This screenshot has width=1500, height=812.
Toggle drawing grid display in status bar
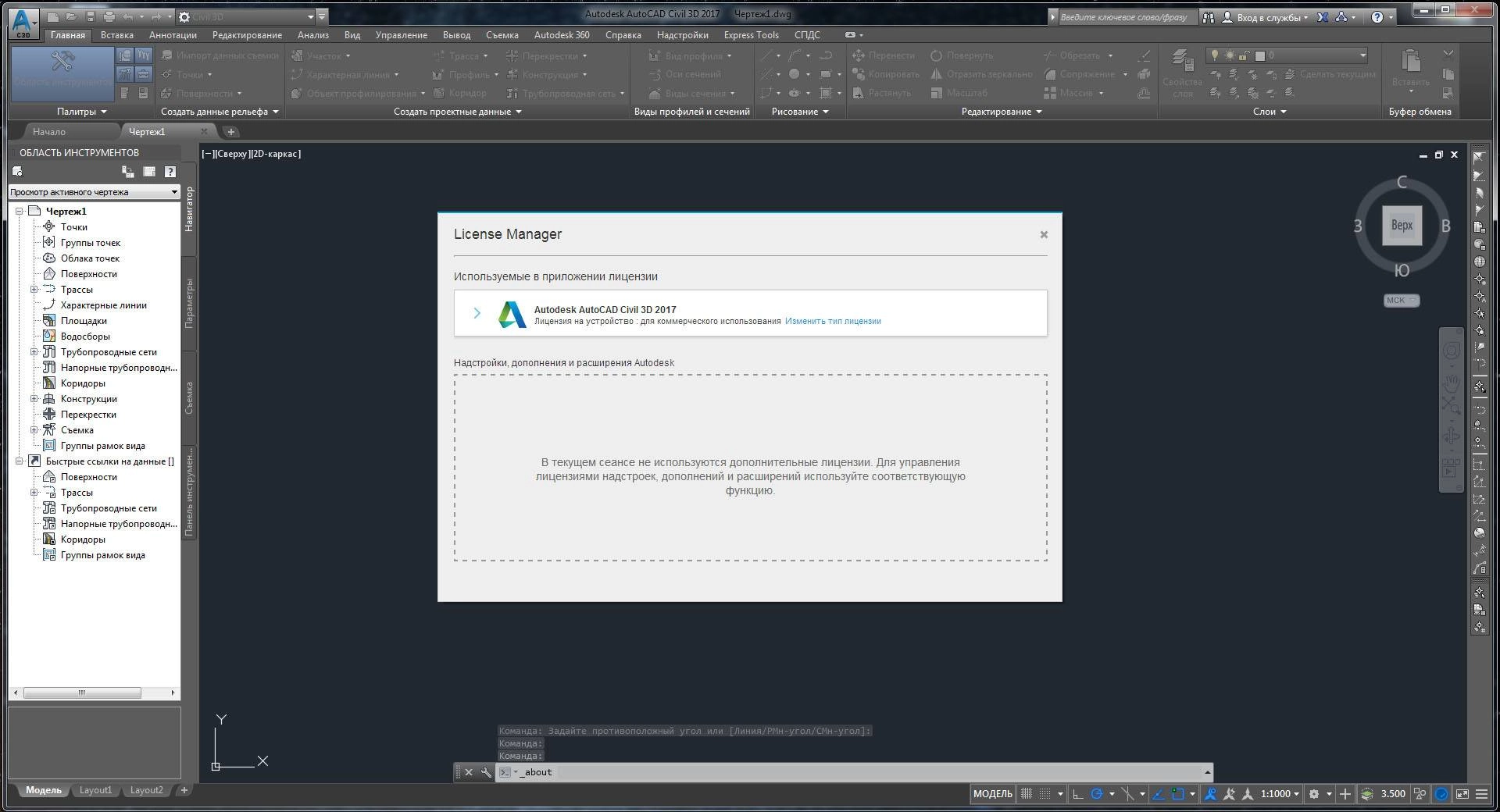(x=1027, y=794)
